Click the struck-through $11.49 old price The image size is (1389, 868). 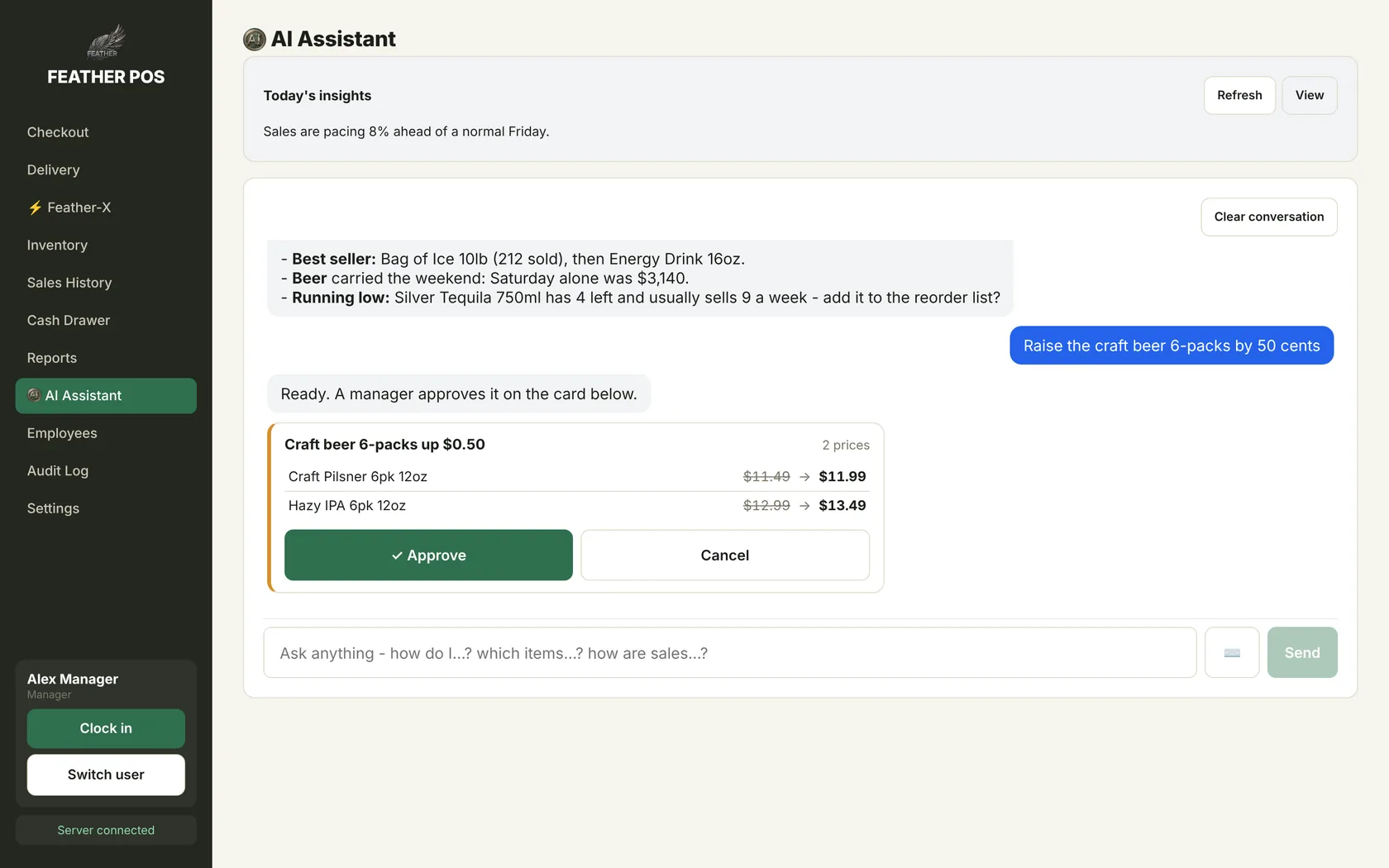[766, 476]
